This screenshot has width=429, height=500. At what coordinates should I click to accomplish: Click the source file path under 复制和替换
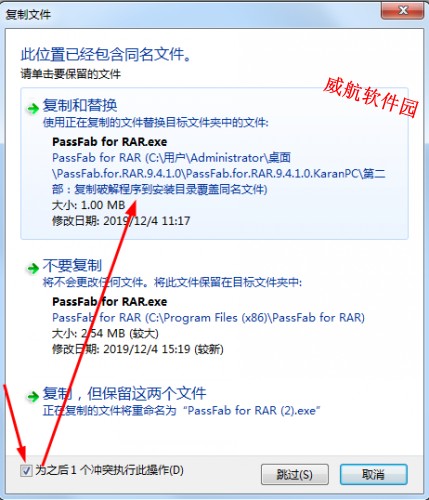click(x=219, y=173)
